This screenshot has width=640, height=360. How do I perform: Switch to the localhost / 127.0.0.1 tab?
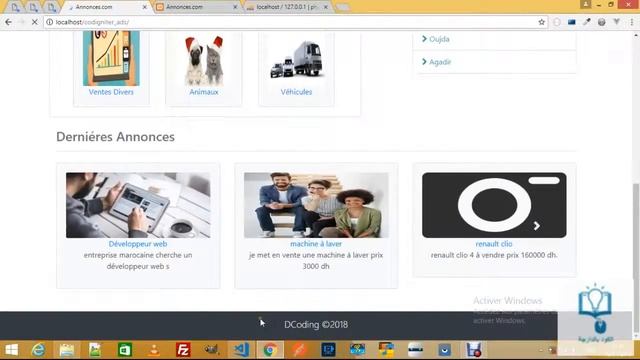pyautogui.click(x=286, y=7)
